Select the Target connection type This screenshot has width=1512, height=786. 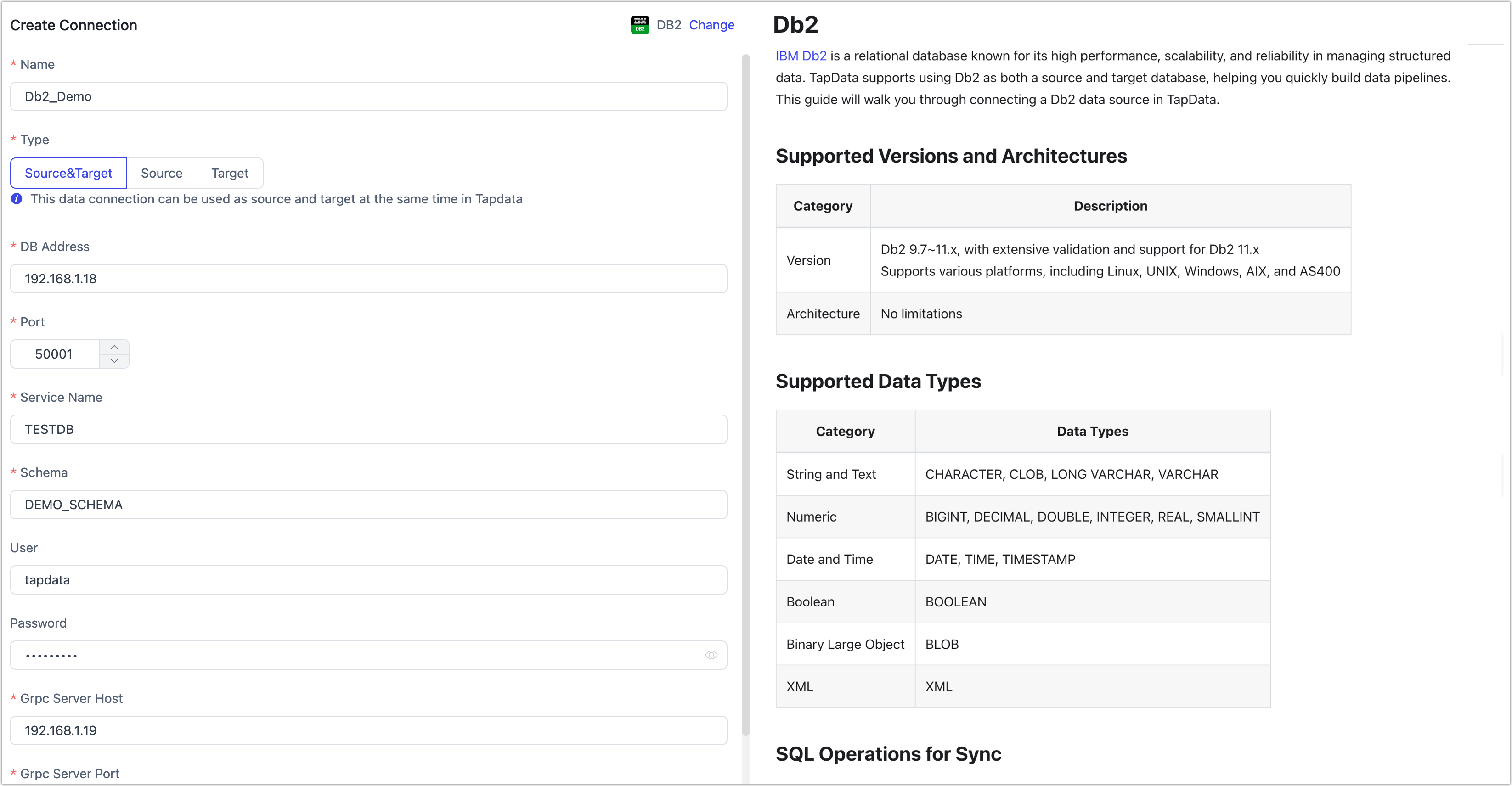[229, 173]
